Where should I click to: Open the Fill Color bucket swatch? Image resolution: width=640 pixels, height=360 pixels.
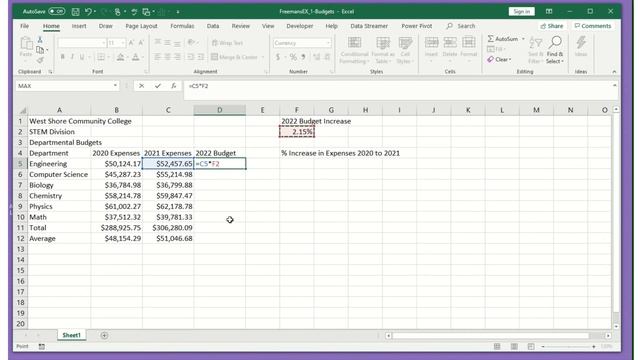pyautogui.click(x=120, y=57)
